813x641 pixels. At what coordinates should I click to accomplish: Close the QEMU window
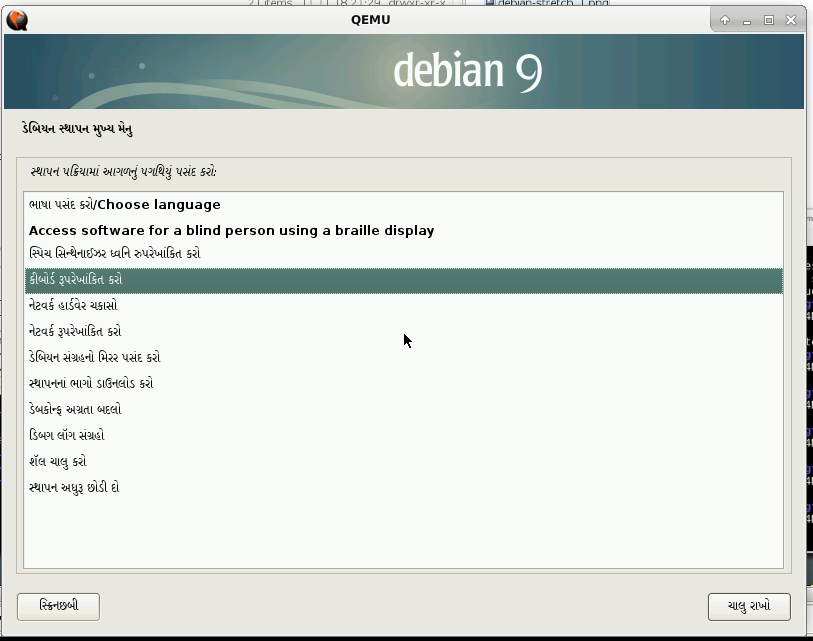pos(791,20)
